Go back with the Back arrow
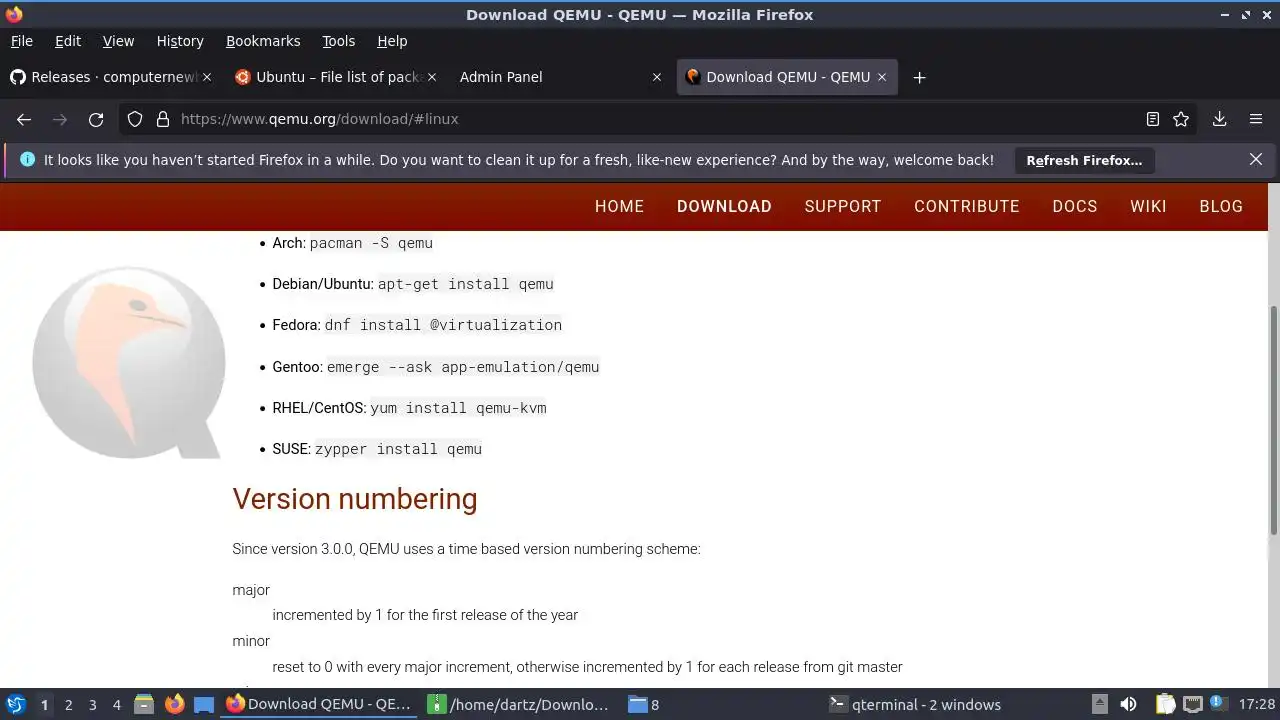This screenshot has width=1280, height=720. click(24, 119)
